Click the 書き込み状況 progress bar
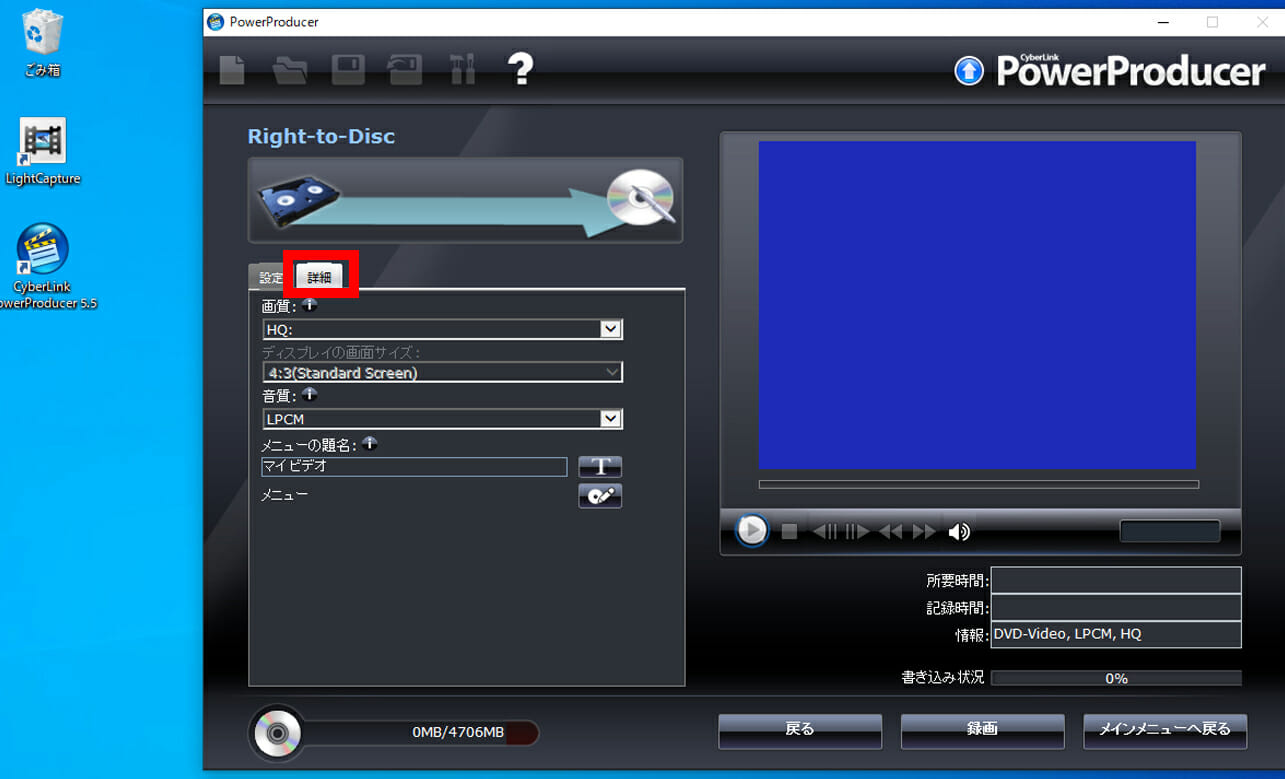Image resolution: width=1285 pixels, height=779 pixels. (x=1116, y=678)
